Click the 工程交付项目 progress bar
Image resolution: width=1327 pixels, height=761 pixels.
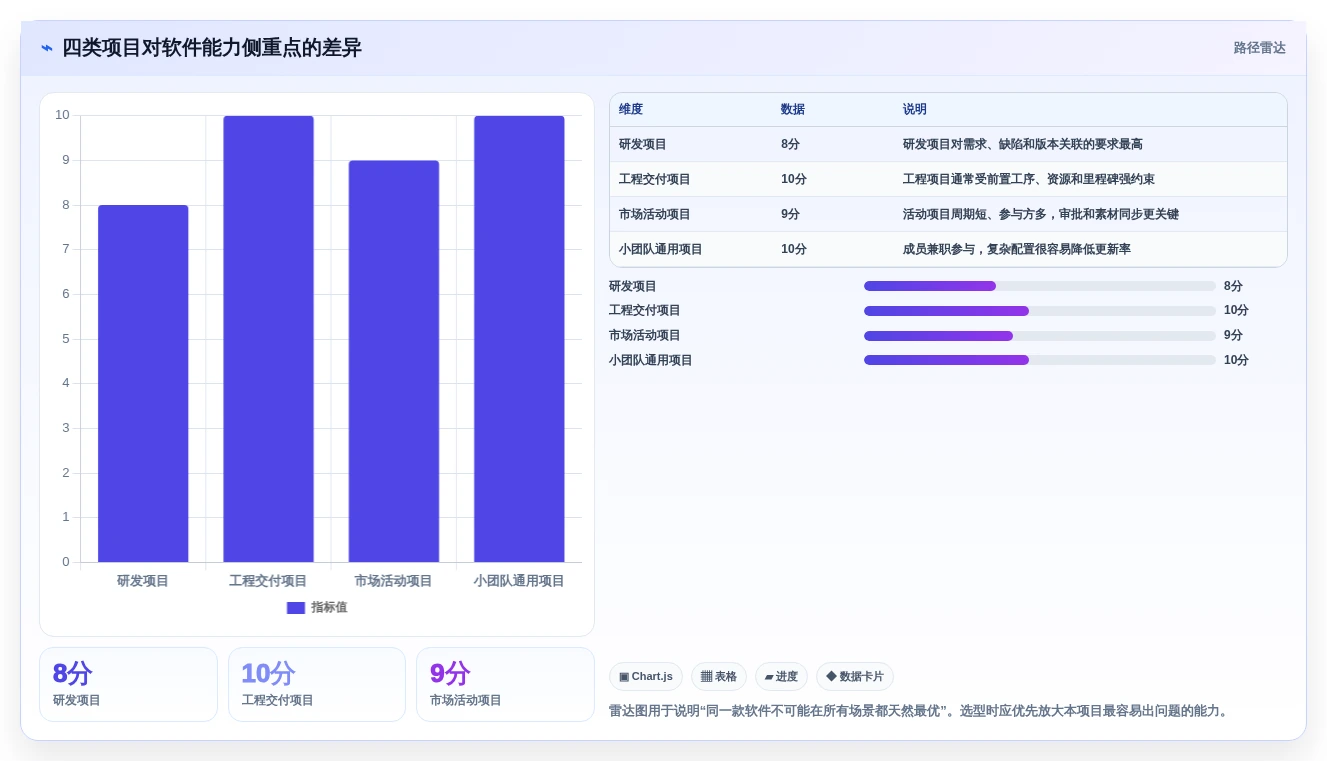tap(1040, 311)
